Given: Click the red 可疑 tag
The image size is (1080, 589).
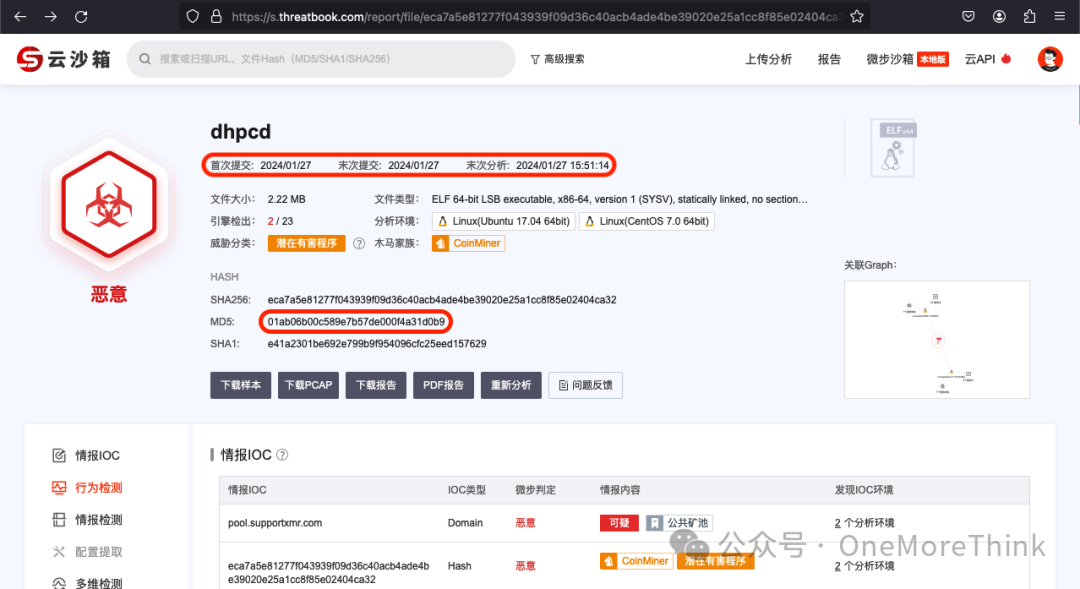Looking at the screenshot, I should [619, 523].
